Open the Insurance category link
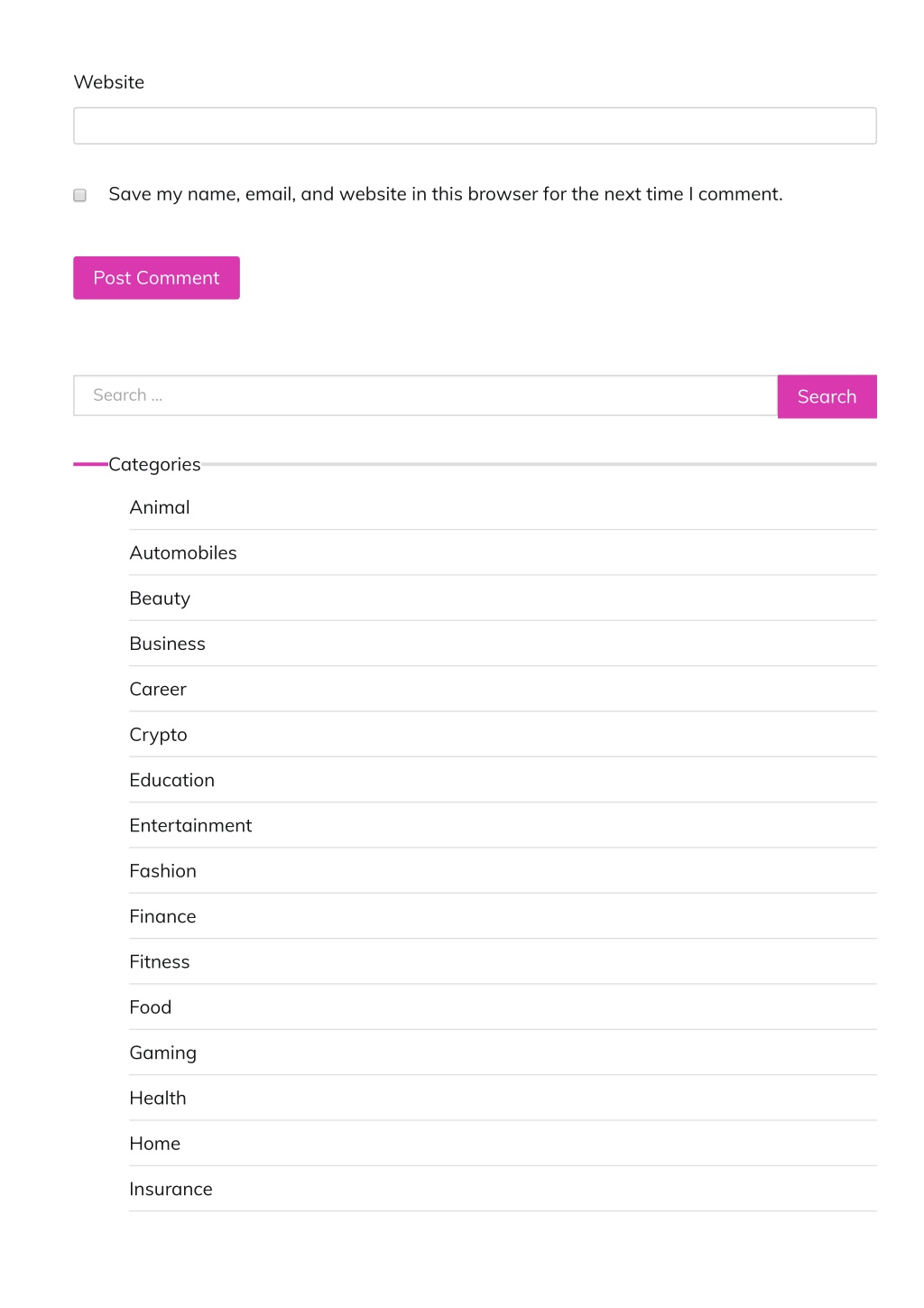This screenshot has width=924, height=1308. 171,1189
